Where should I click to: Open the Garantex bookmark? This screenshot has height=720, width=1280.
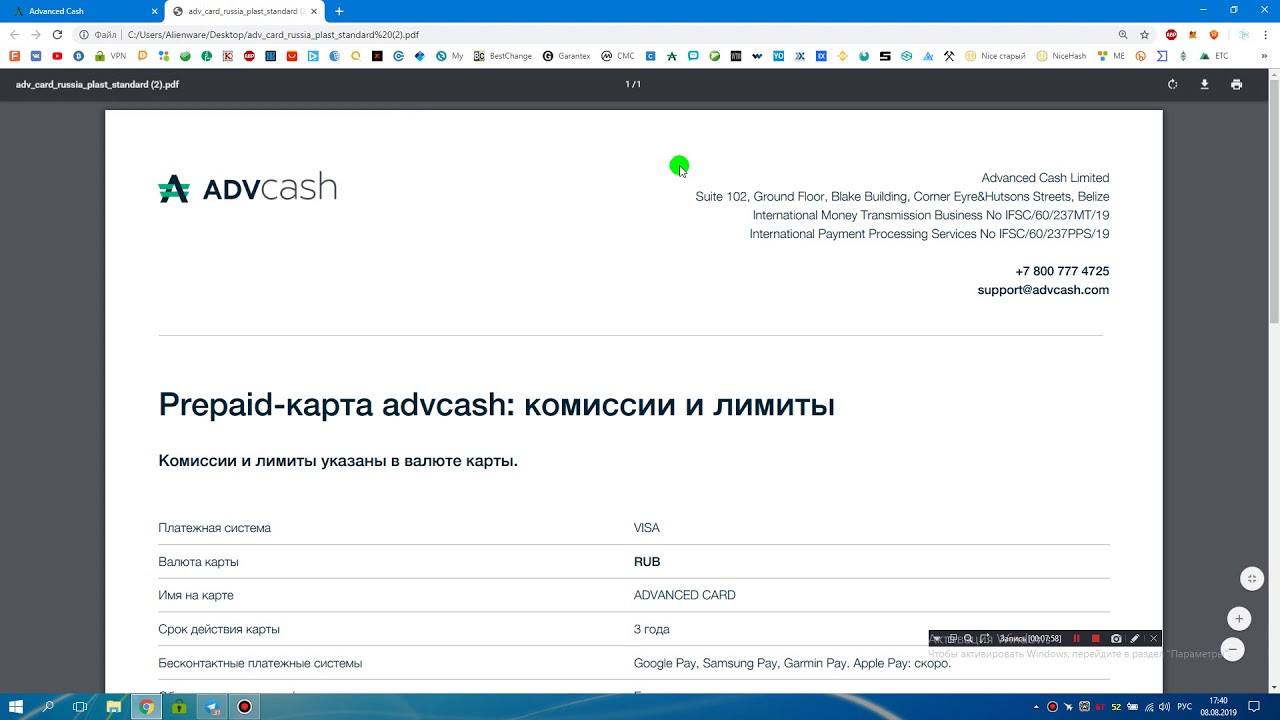pos(566,56)
